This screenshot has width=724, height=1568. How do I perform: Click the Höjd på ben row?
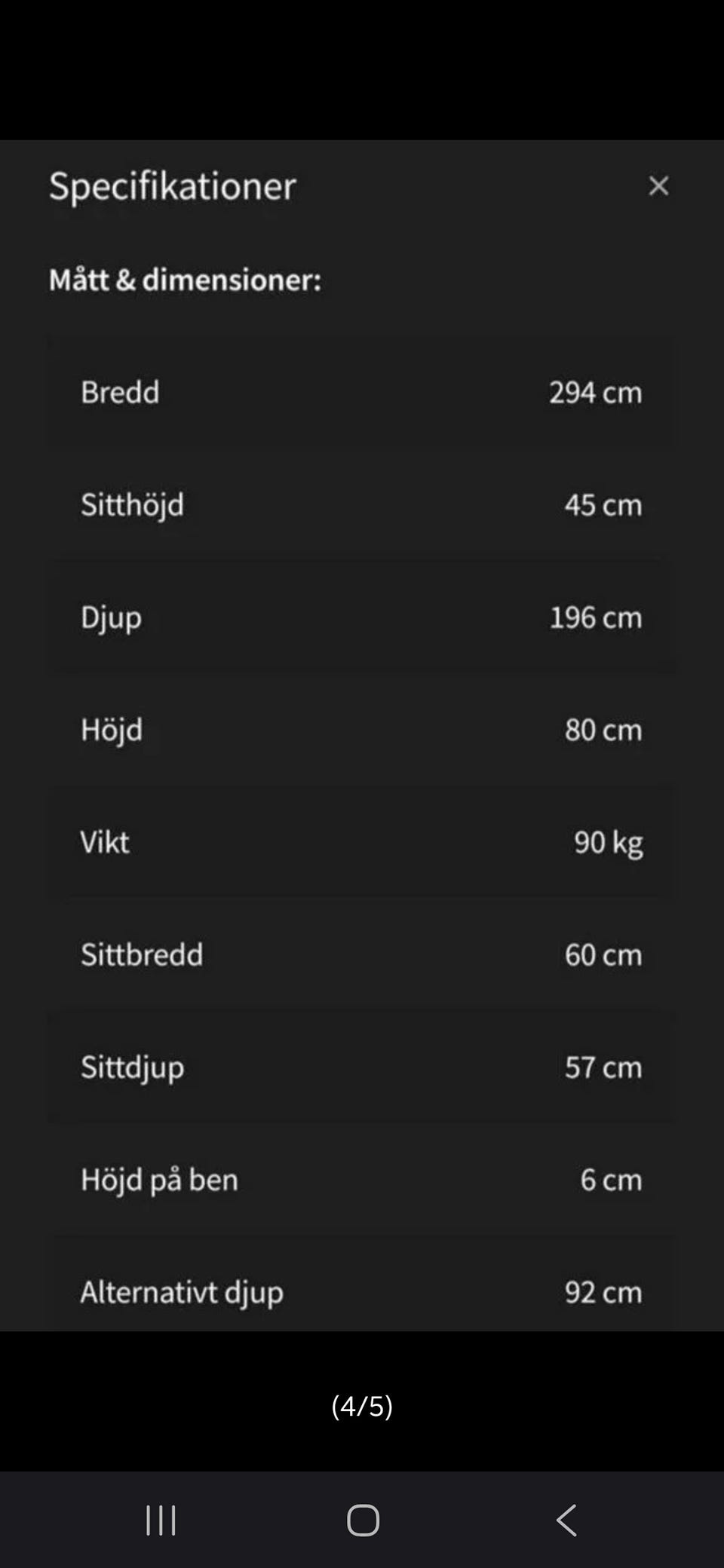[x=362, y=1179]
